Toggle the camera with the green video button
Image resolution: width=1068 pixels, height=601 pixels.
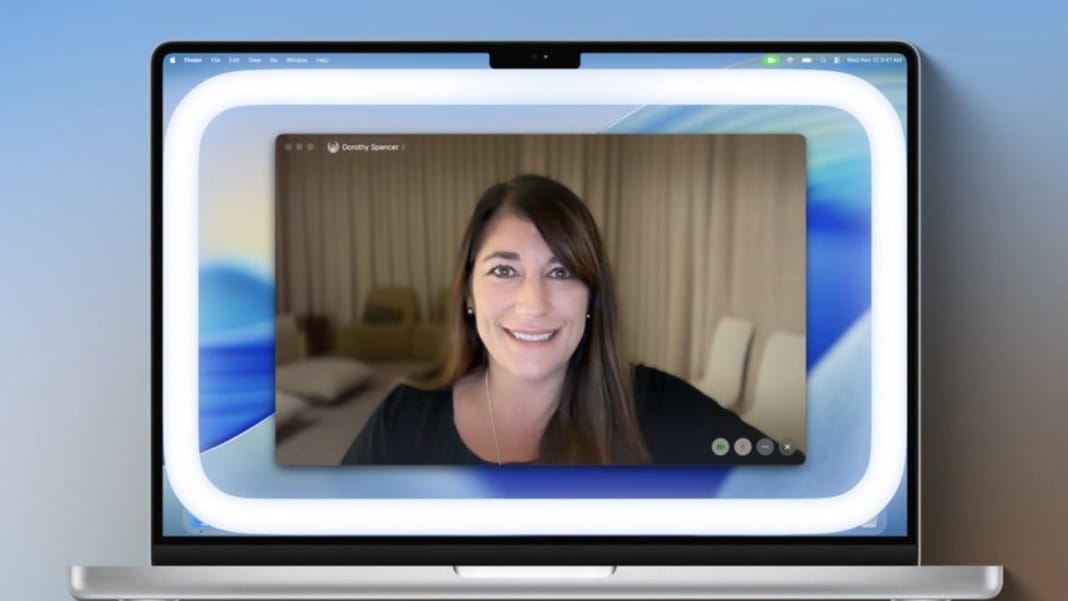[721, 446]
